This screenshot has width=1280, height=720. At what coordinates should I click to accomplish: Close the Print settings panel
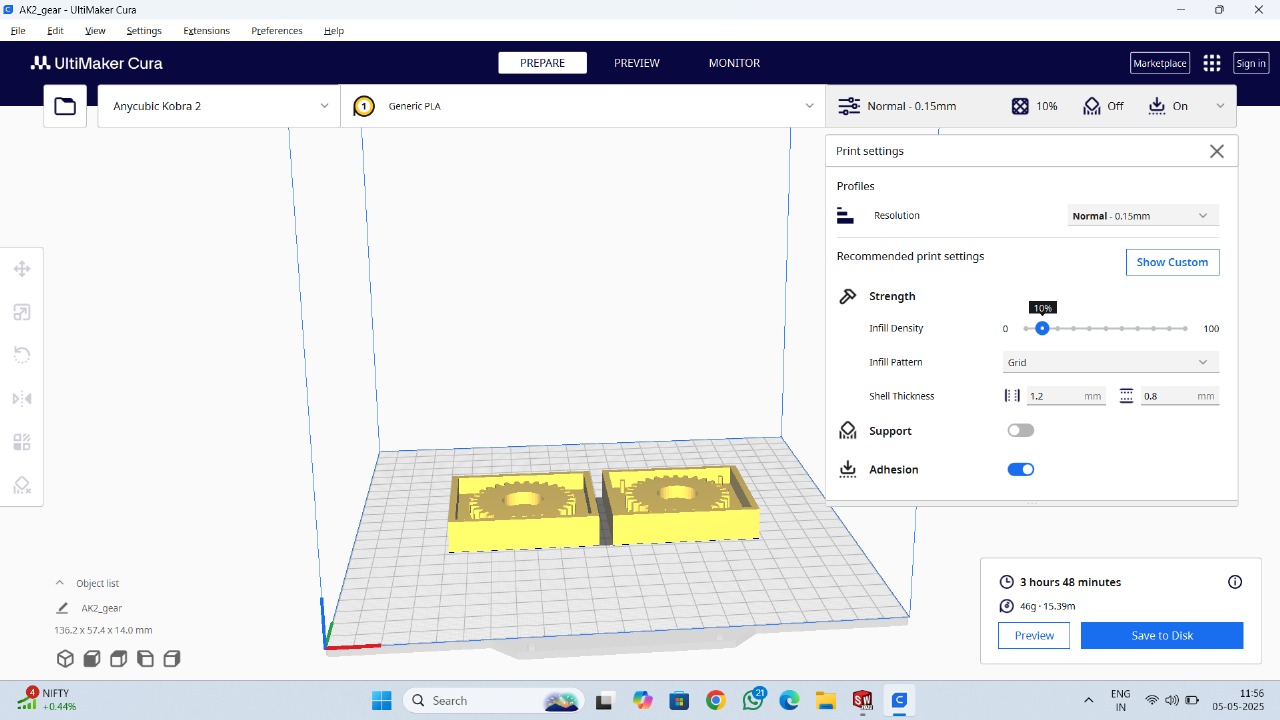pyautogui.click(x=1217, y=151)
